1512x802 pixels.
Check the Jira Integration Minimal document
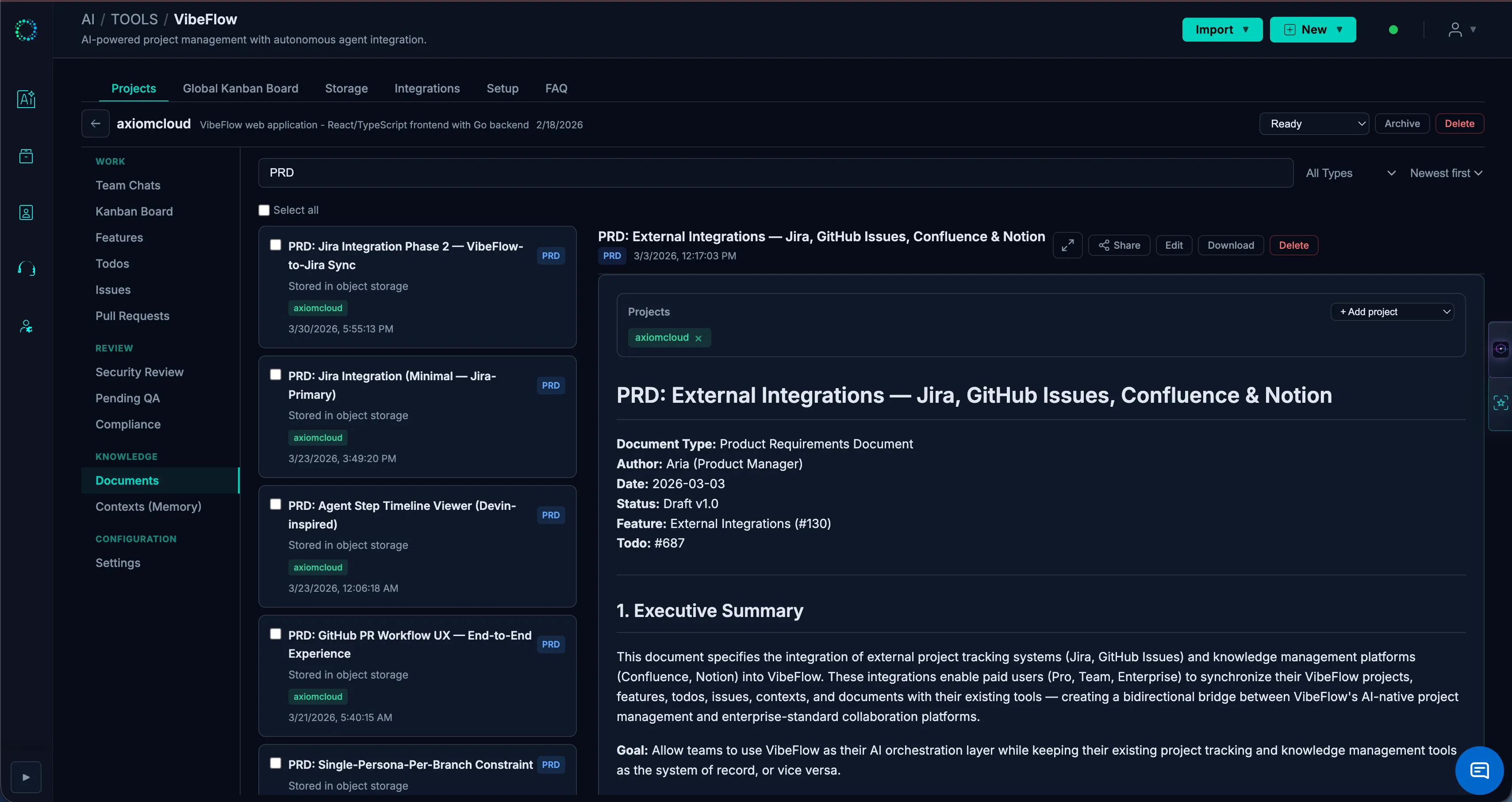coord(275,374)
